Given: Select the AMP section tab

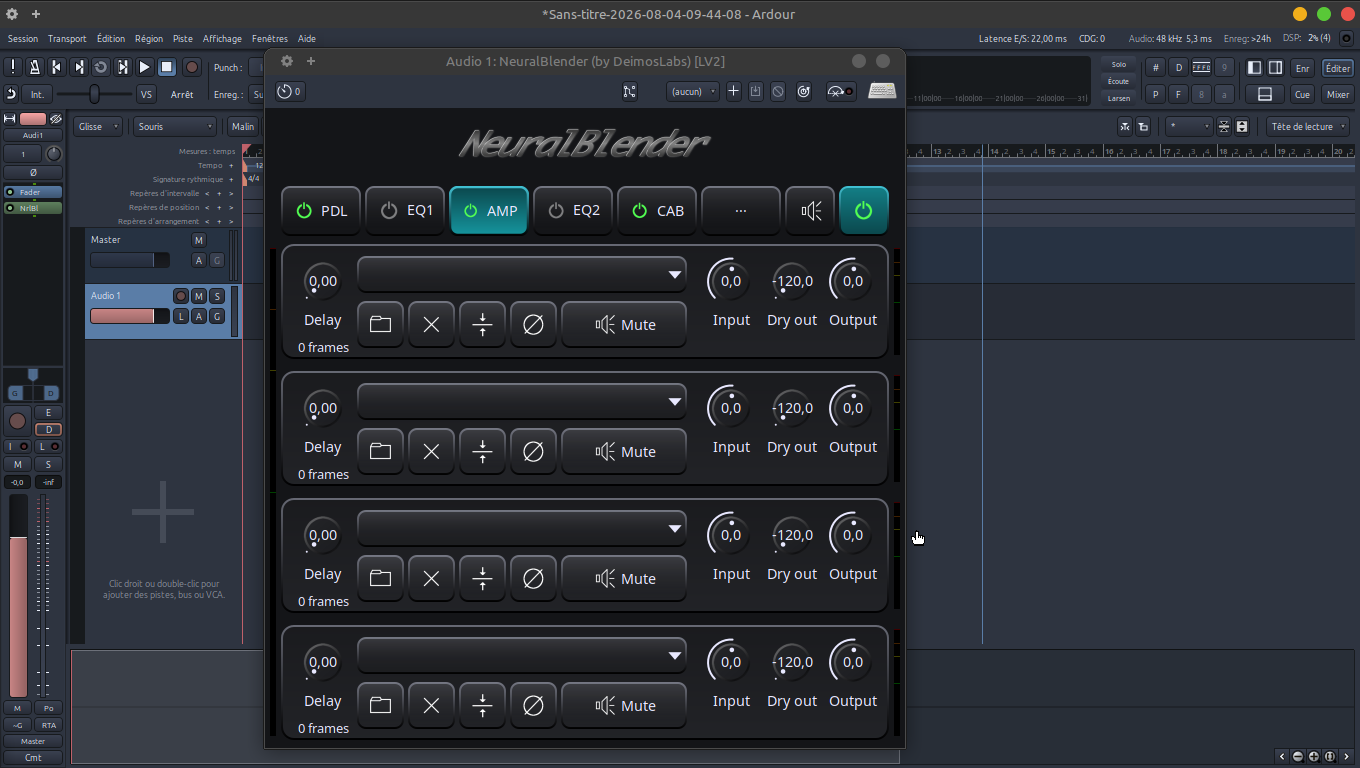Looking at the screenshot, I should tap(489, 211).
